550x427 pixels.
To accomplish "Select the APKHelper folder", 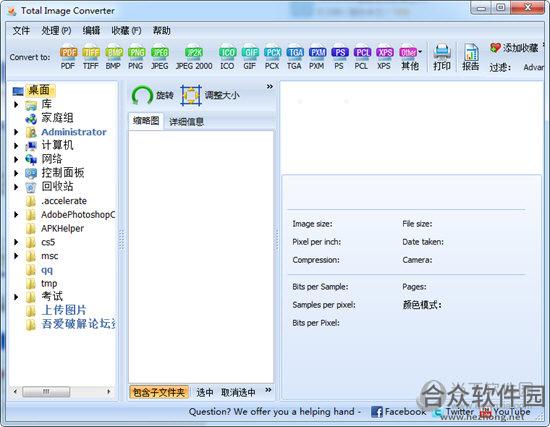I will (x=62, y=228).
